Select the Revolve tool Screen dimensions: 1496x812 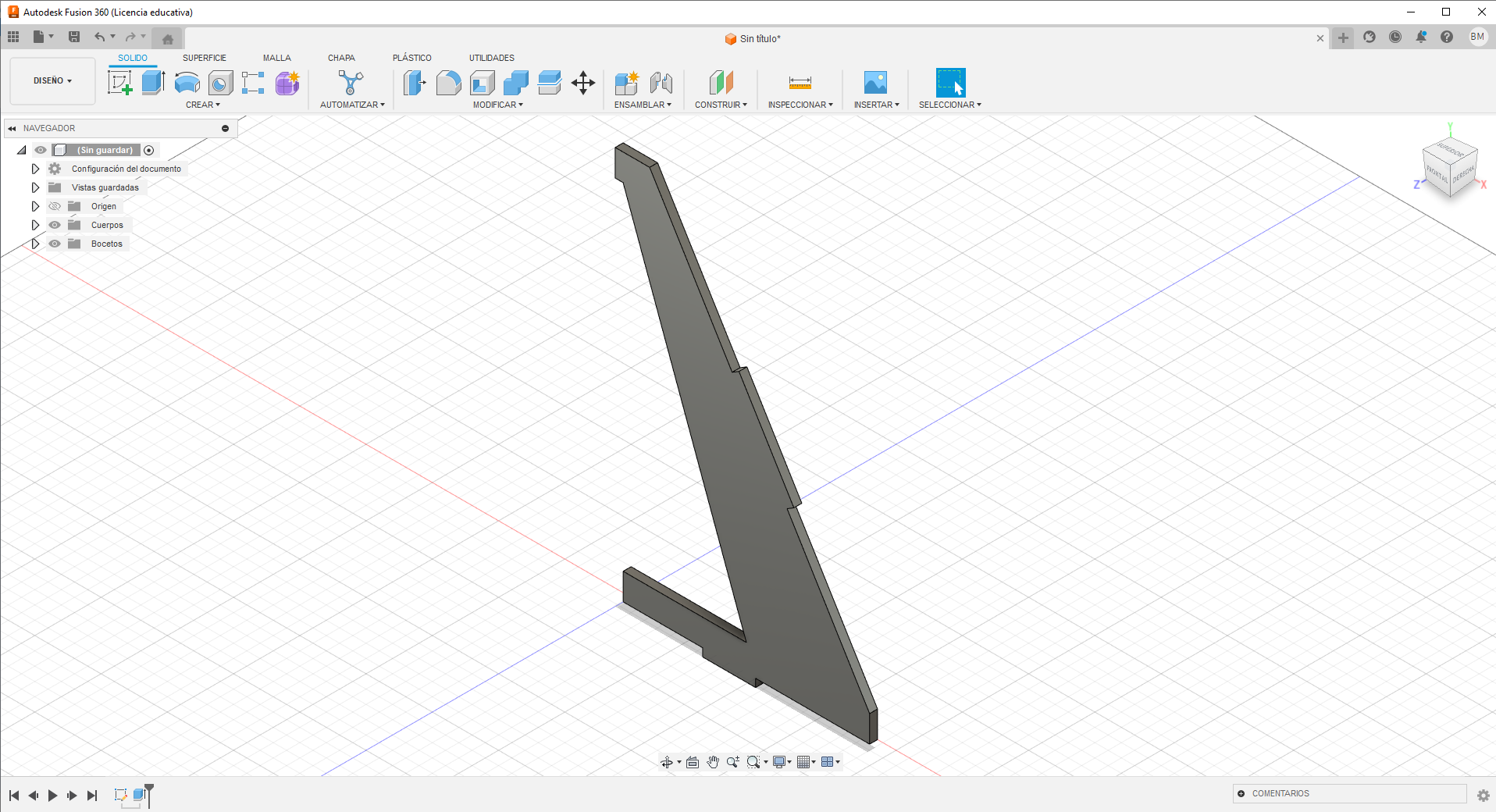point(187,84)
